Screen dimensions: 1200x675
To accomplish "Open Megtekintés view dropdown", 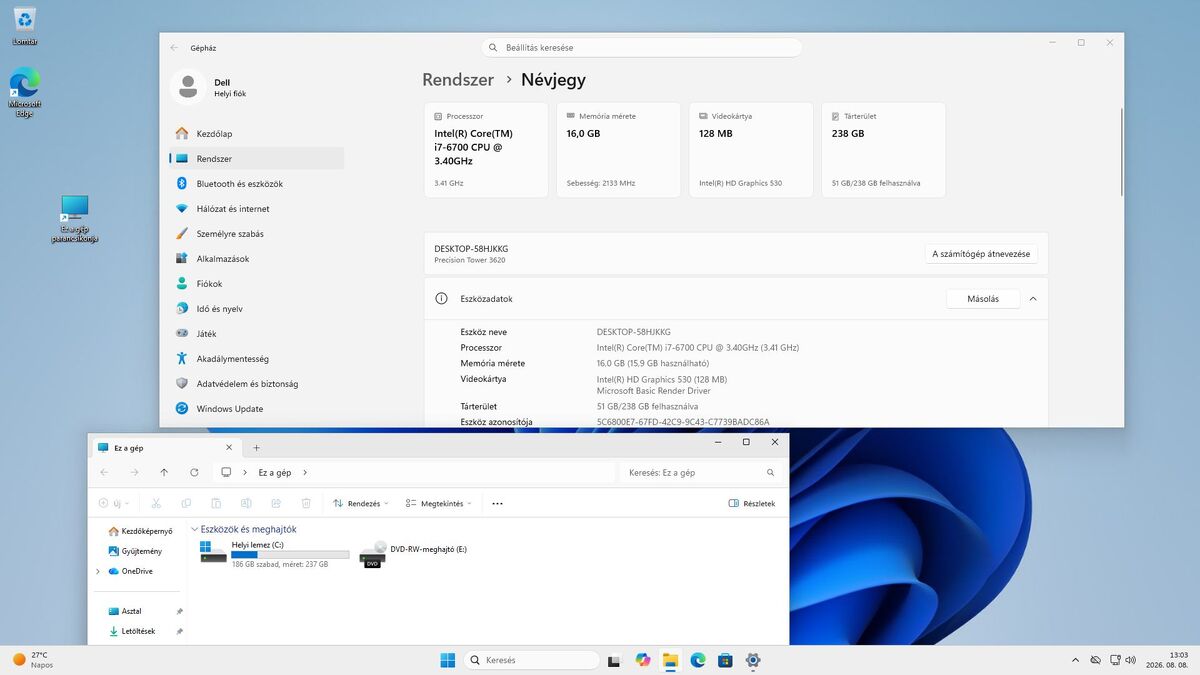I will click(438, 503).
